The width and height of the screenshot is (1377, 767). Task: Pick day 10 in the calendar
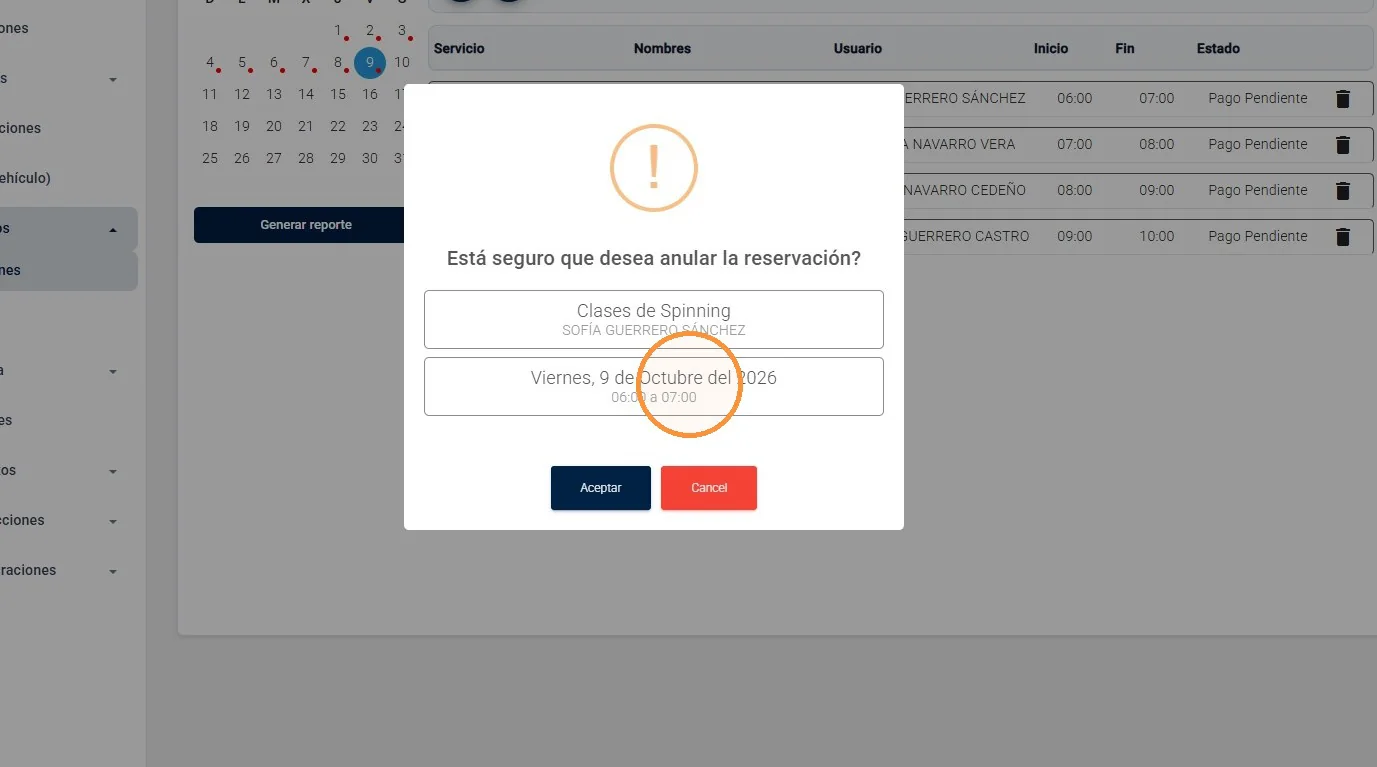[402, 62]
